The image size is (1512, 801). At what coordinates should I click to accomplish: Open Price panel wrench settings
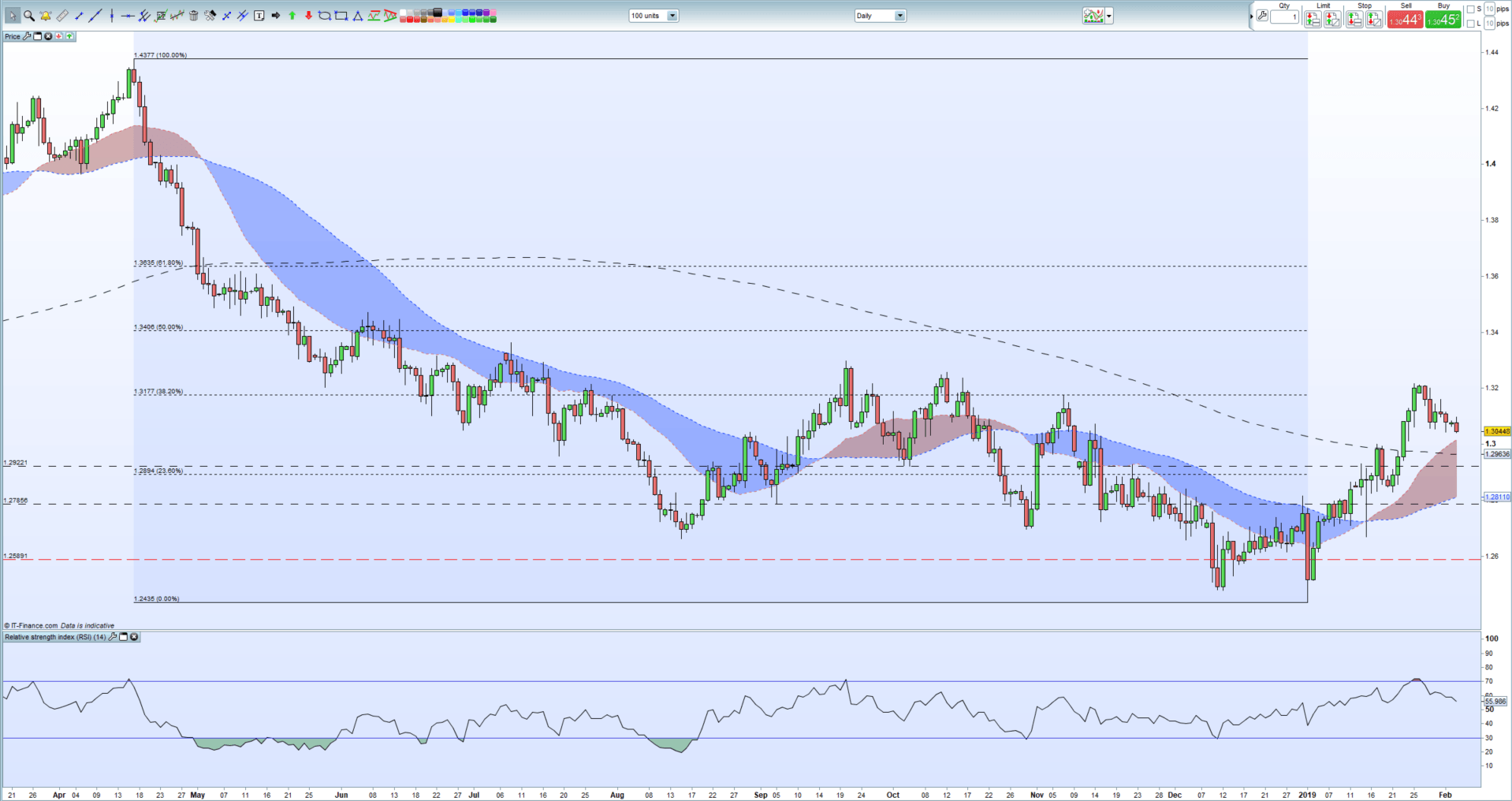point(27,36)
